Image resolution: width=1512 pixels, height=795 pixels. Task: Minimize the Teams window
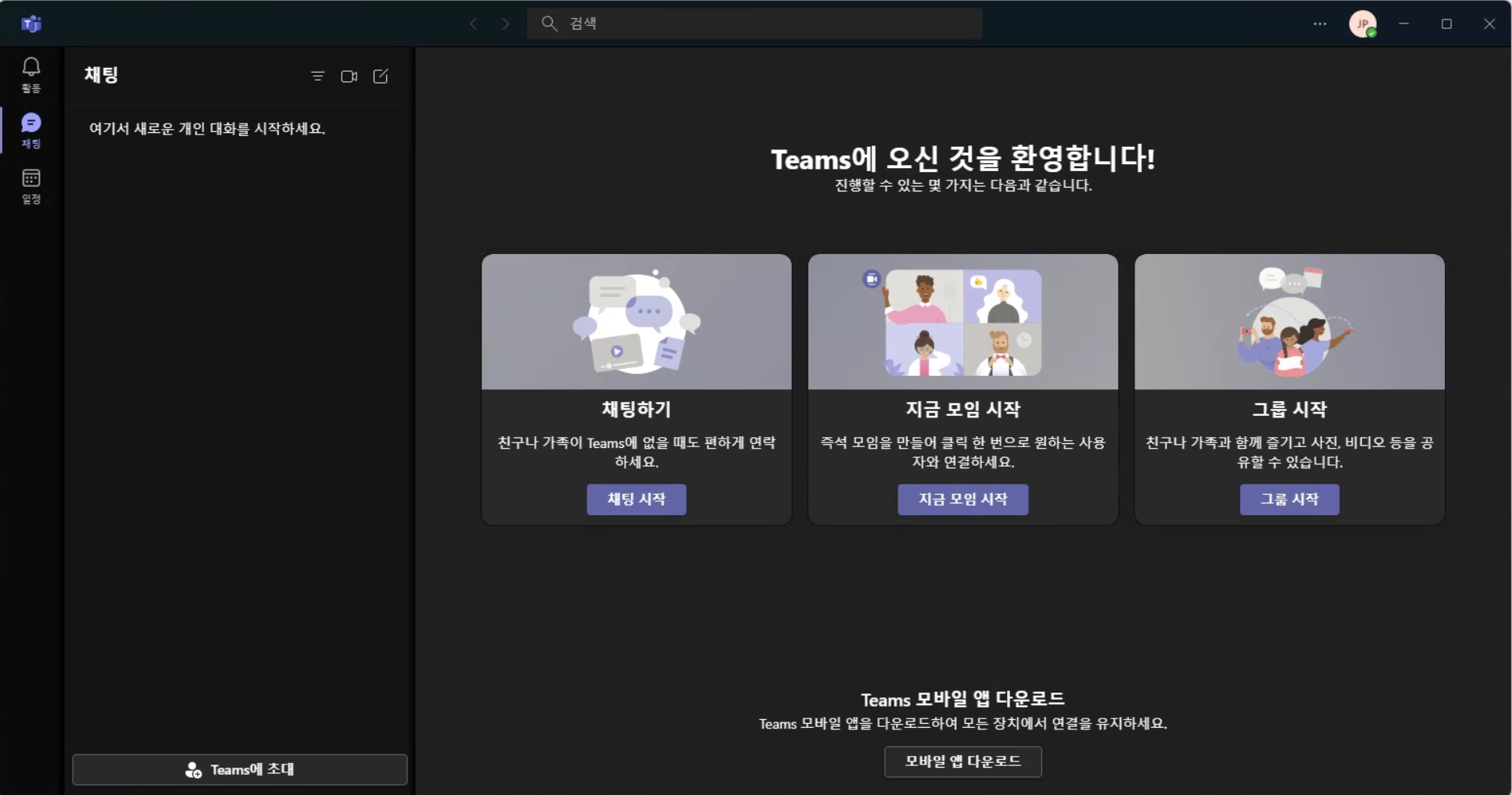(x=1404, y=23)
